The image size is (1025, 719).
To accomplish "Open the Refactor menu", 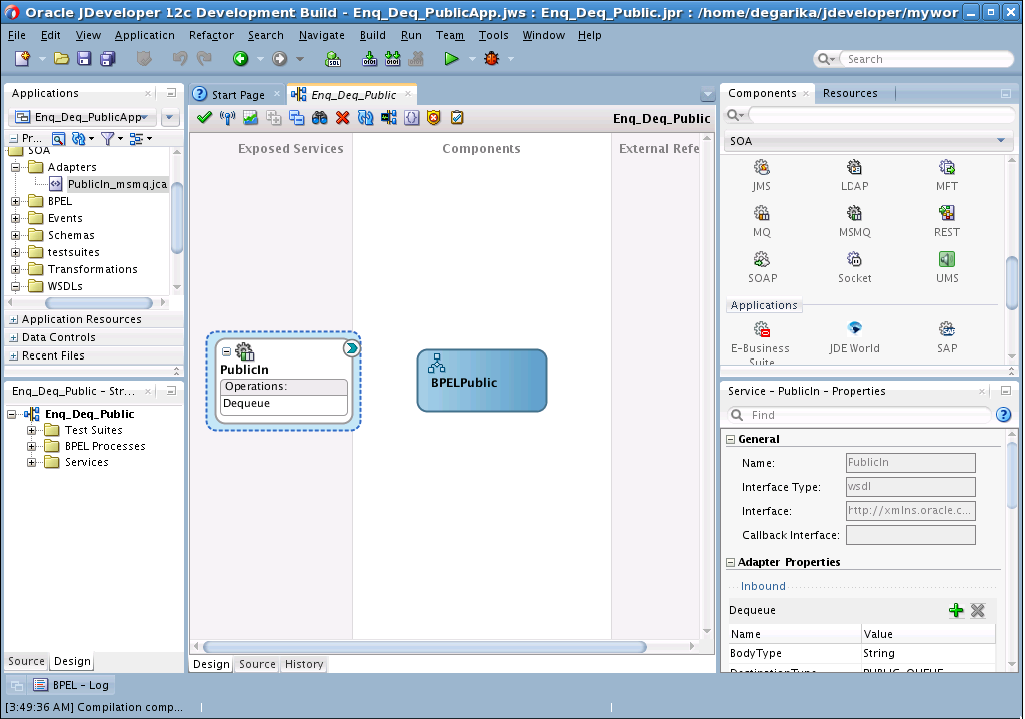I will pyautogui.click(x=211, y=35).
